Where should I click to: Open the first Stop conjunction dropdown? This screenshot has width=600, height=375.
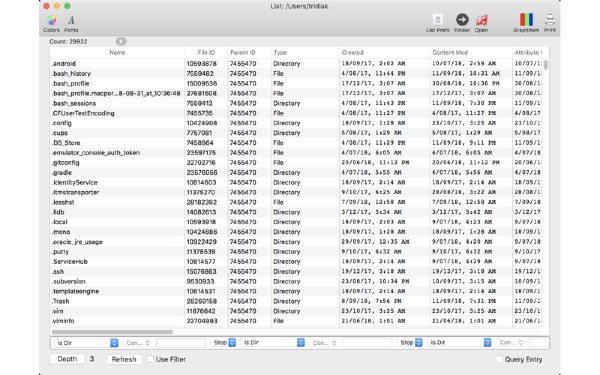[x=223, y=342]
